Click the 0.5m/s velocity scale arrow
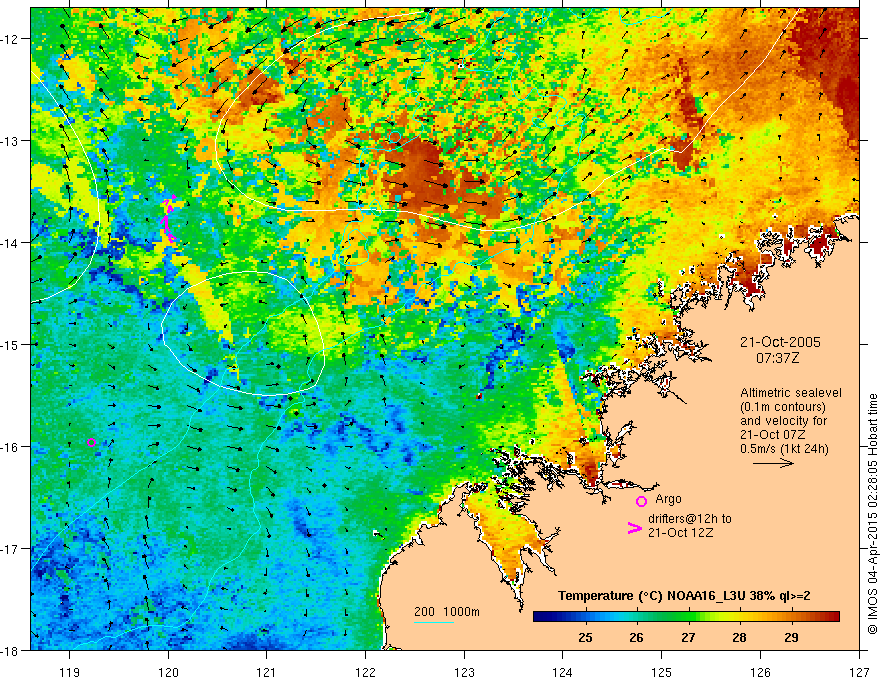Screen dimensions: 880x680 click(773, 463)
